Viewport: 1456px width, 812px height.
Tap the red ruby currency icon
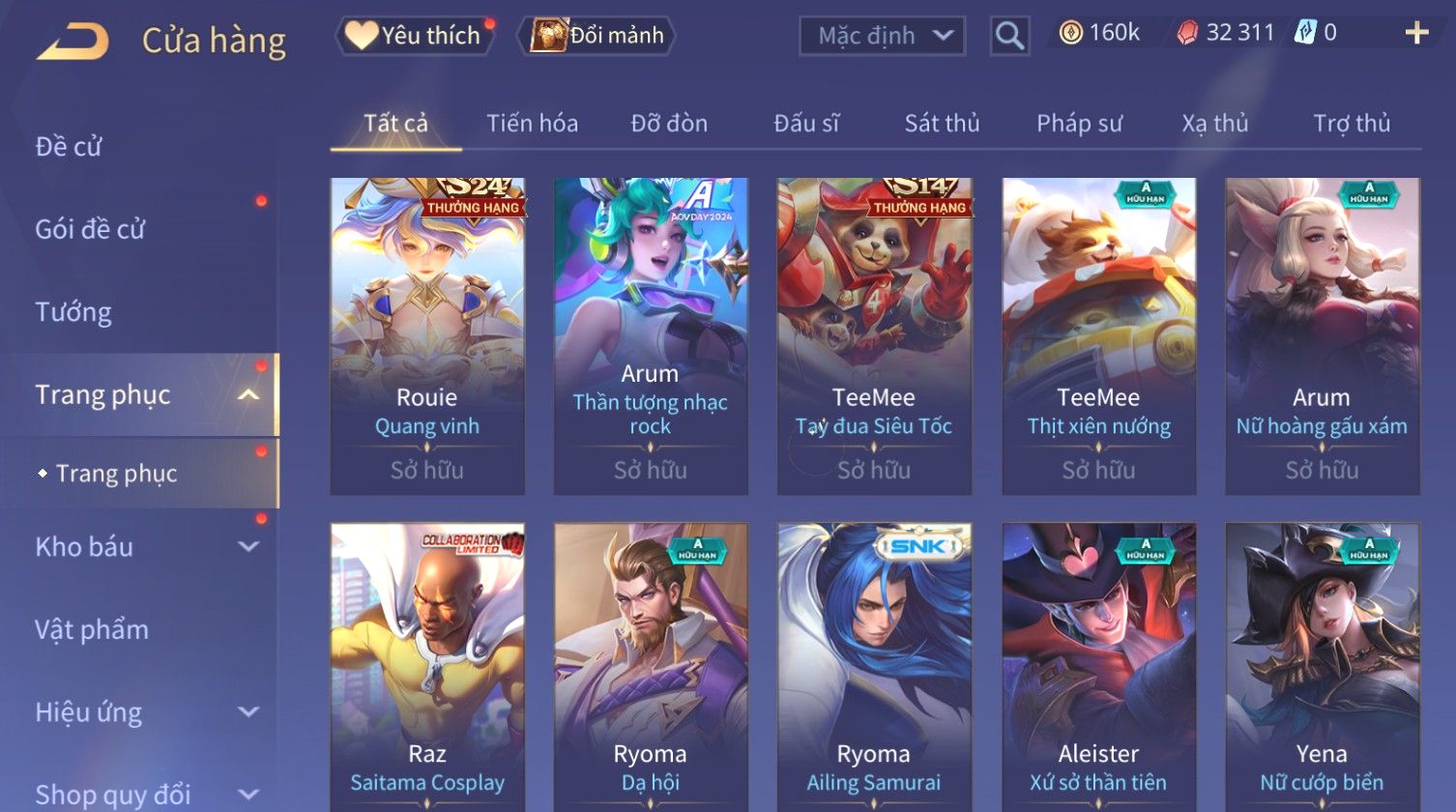coord(1187,34)
